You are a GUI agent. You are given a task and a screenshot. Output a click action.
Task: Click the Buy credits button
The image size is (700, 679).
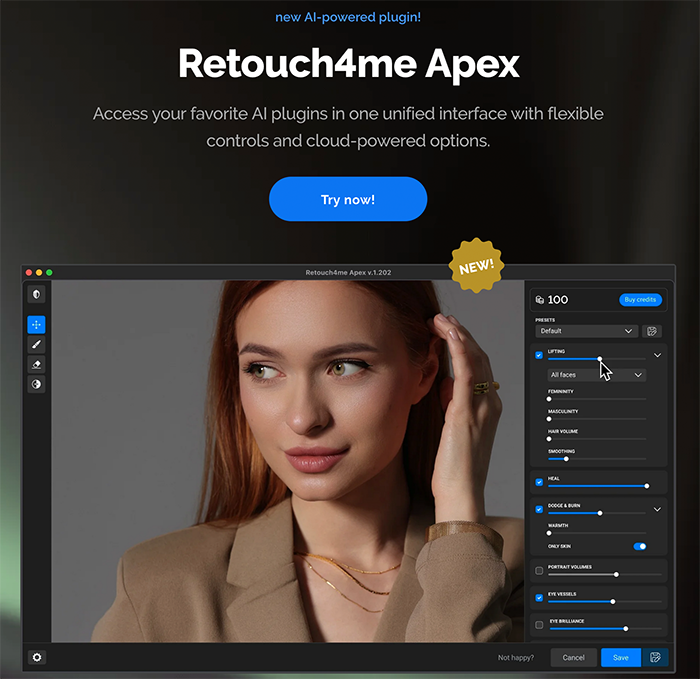(640, 300)
